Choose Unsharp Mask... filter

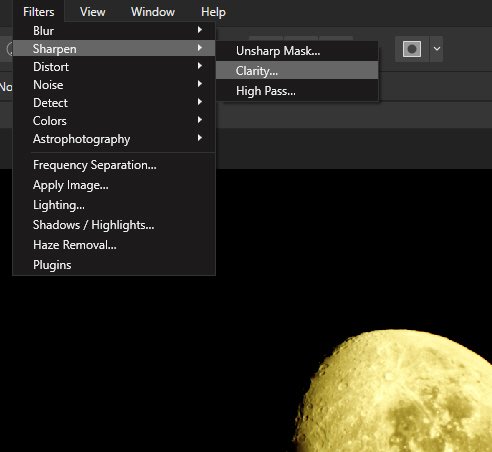(x=297, y=51)
